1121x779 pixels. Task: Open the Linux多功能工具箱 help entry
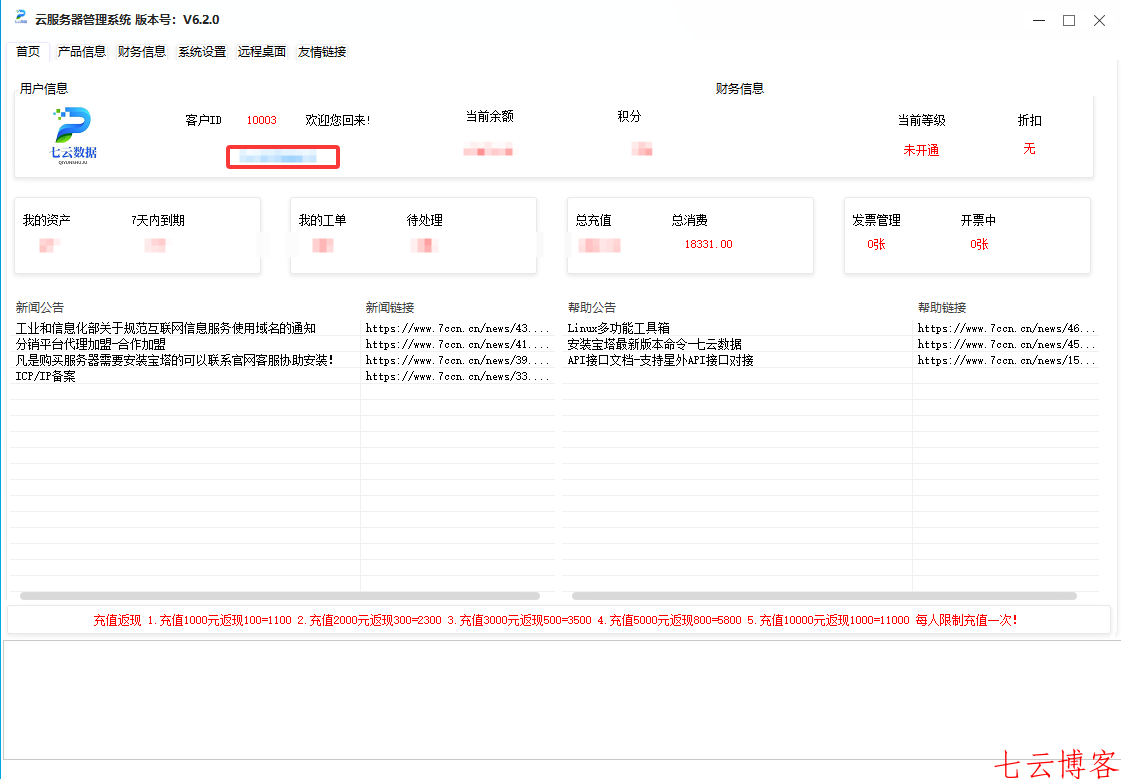620,327
